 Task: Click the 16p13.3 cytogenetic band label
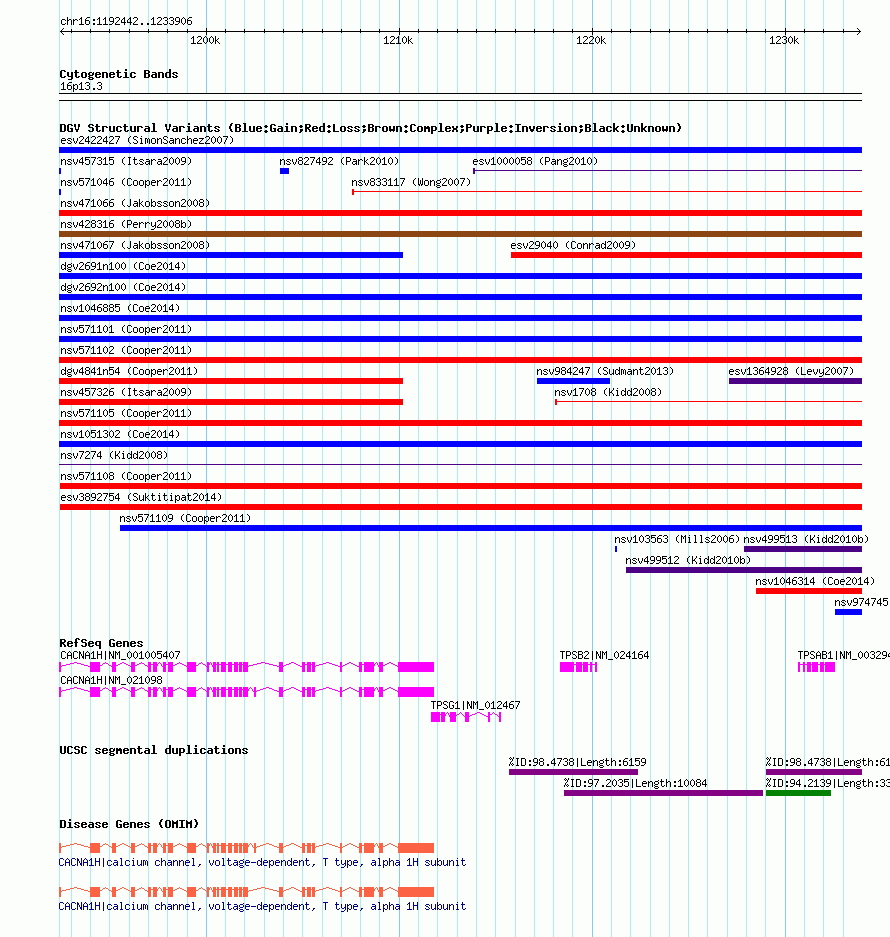[x=81, y=86]
